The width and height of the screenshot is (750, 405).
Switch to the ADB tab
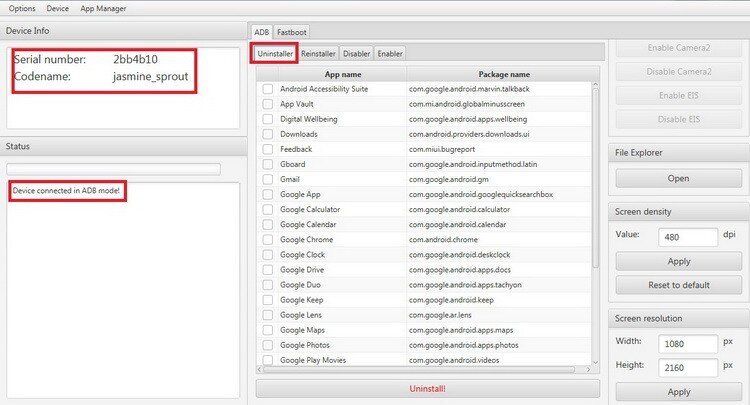261,32
